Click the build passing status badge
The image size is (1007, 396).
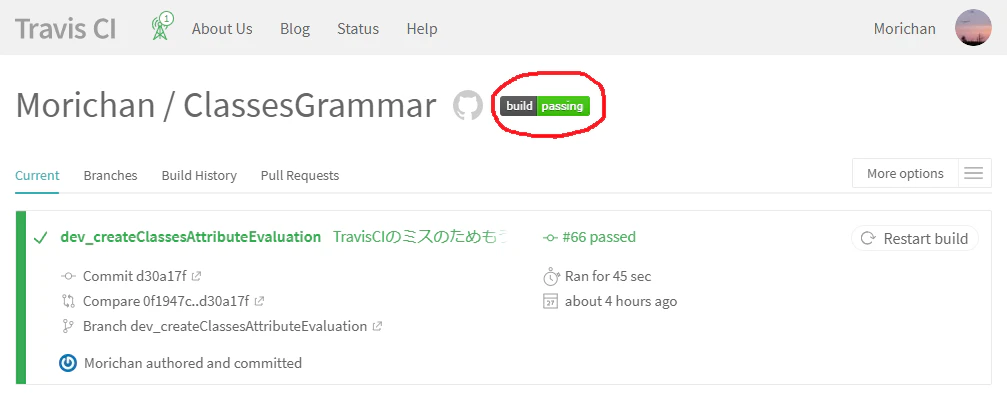click(x=545, y=106)
